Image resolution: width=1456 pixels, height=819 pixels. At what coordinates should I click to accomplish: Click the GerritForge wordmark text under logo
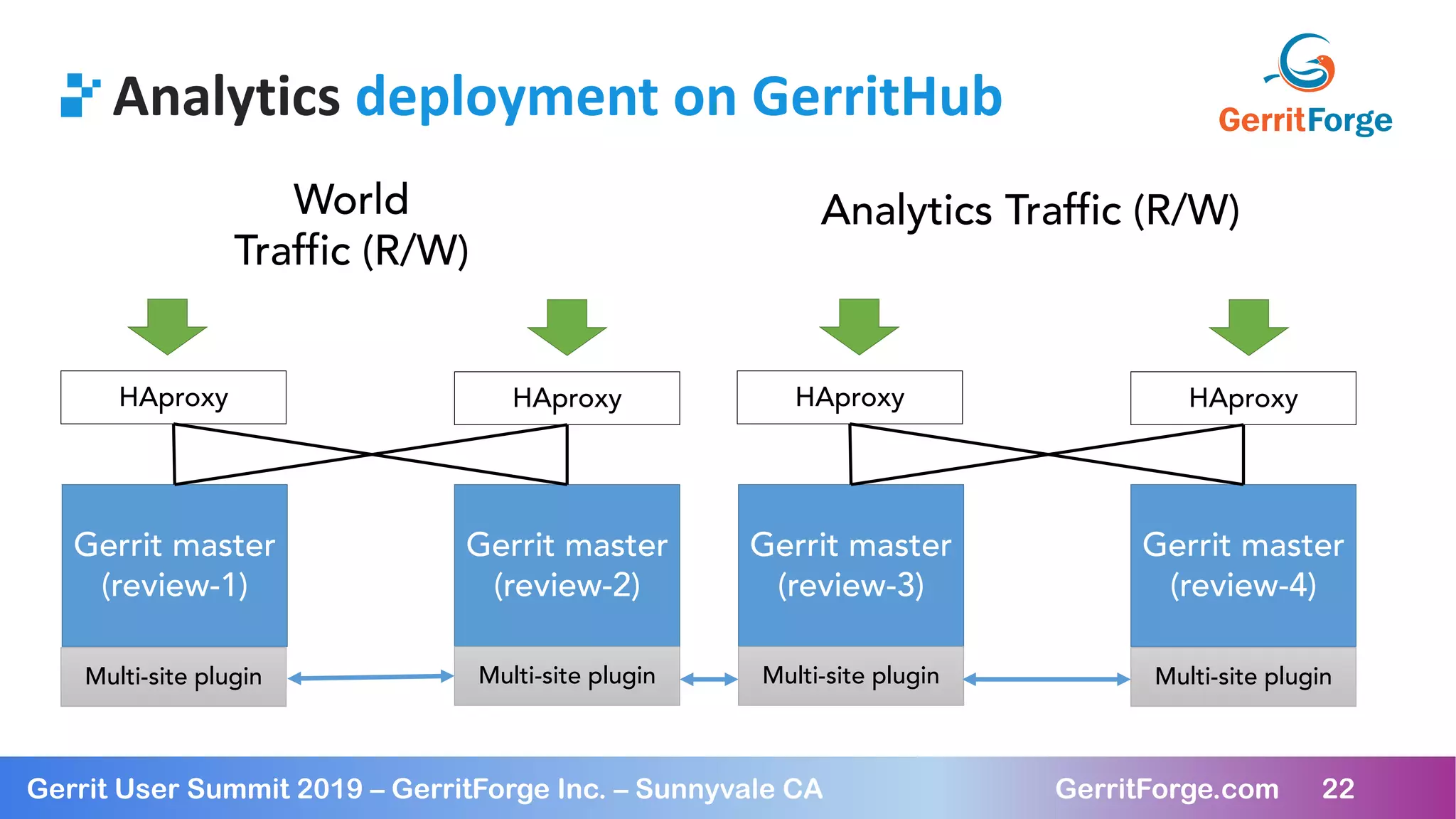[1305, 120]
